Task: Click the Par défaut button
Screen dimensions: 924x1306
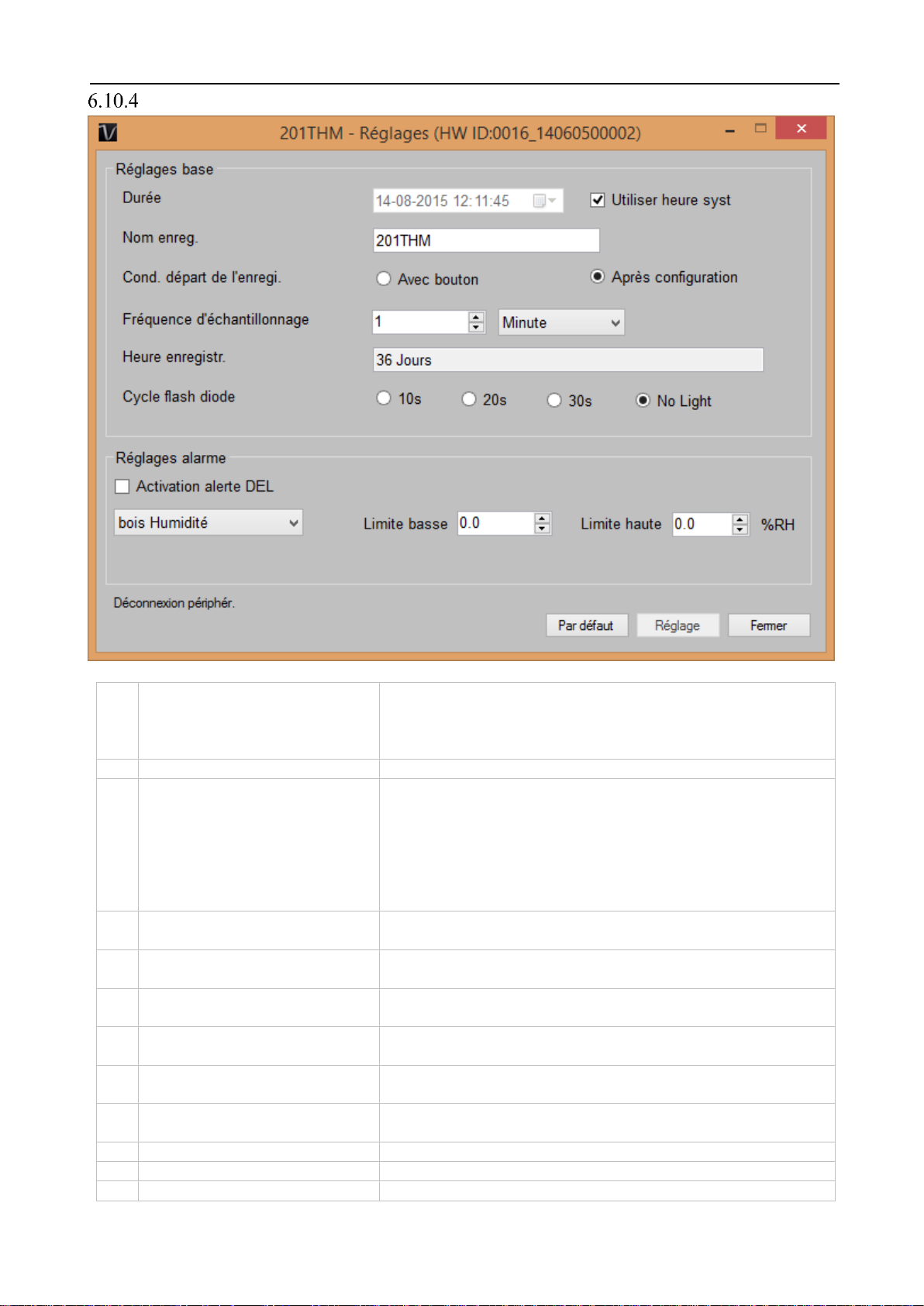Action: (x=587, y=625)
